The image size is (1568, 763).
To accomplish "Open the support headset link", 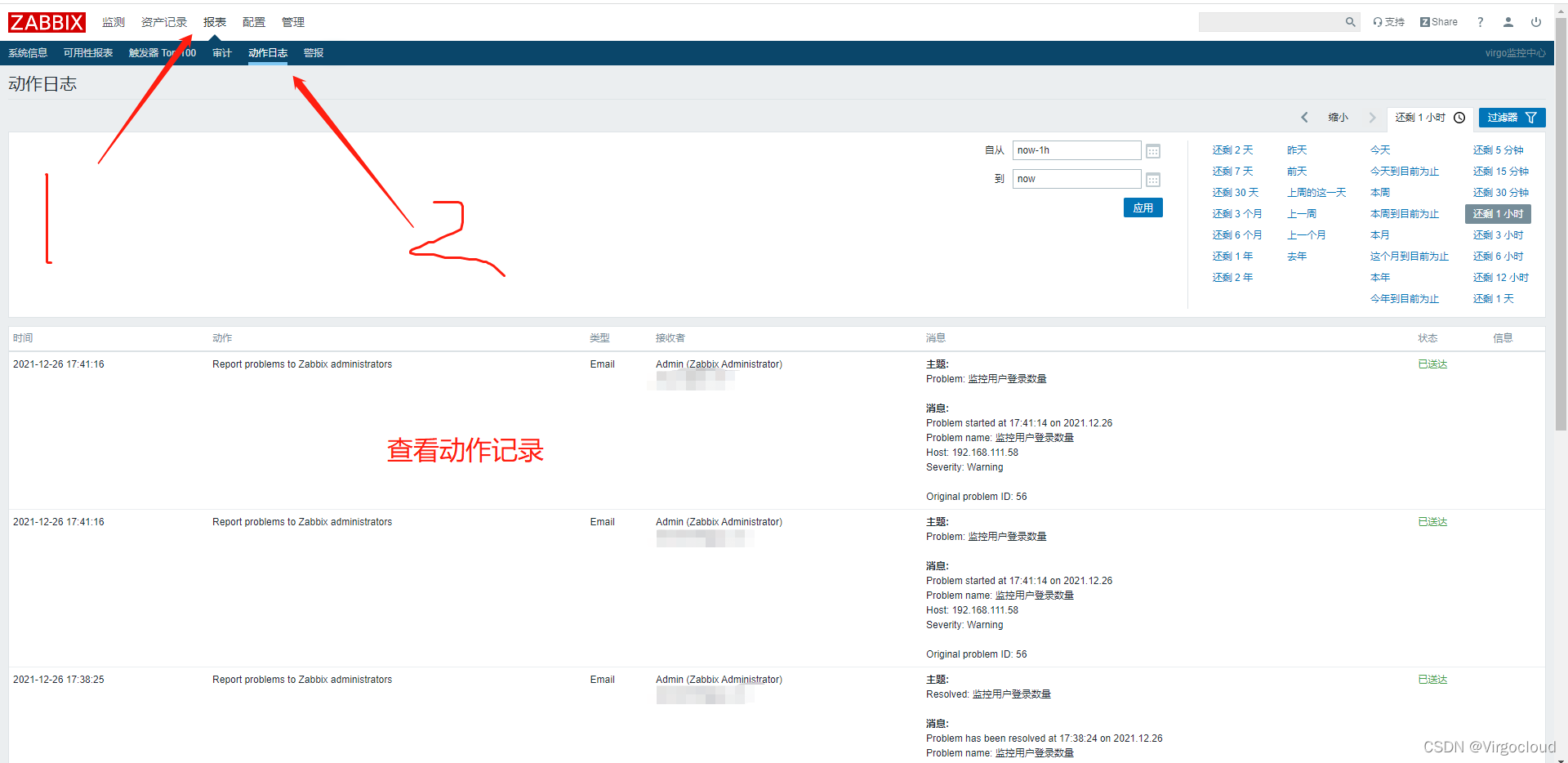I will 1388,22.
